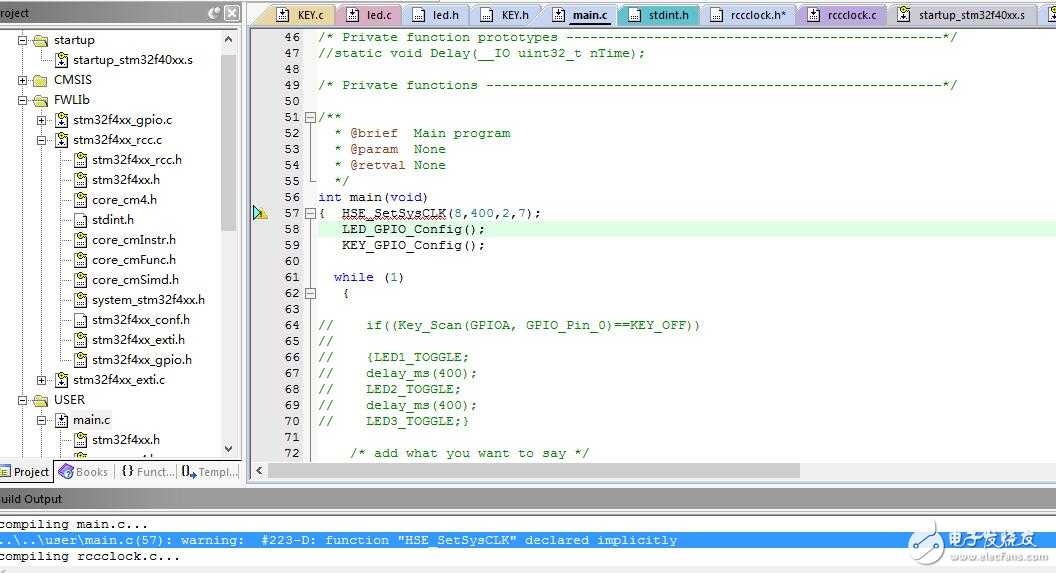Click the core_cmSimd.h header icon
Viewport: 1056px width, 573px height.
(x=80, y=280)
